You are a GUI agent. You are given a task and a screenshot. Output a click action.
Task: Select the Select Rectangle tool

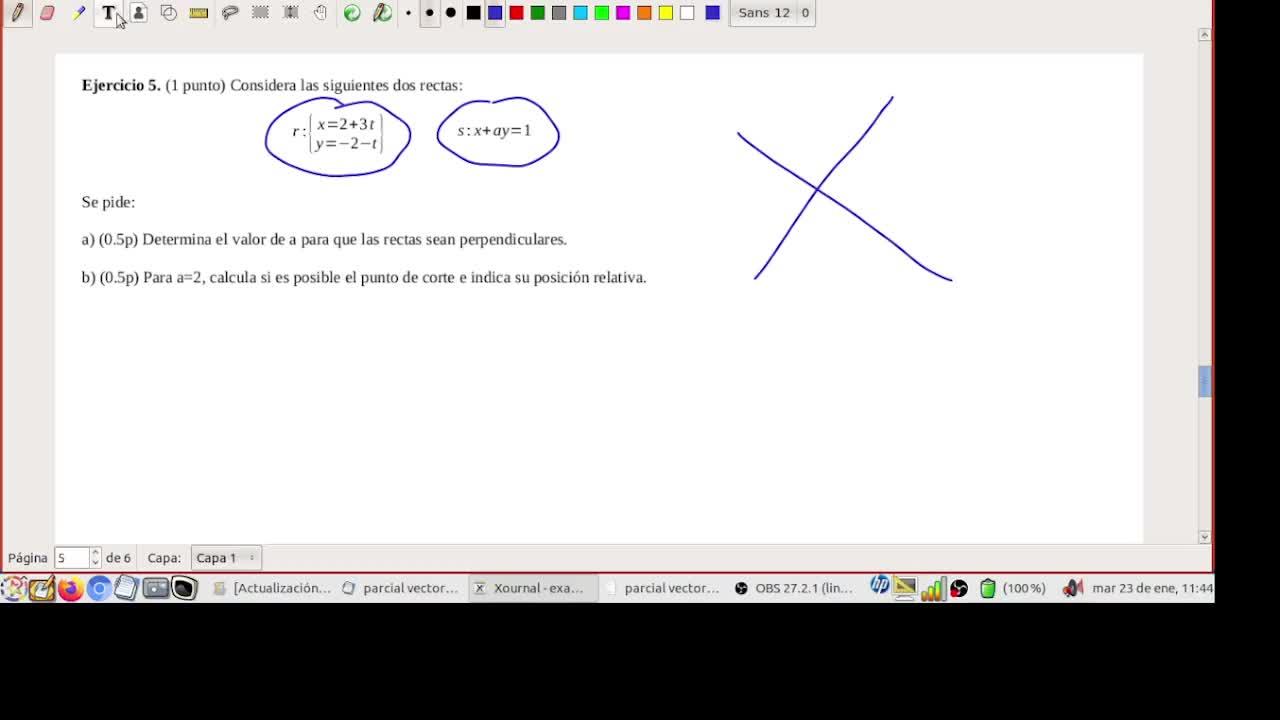[x=260, y=13]
